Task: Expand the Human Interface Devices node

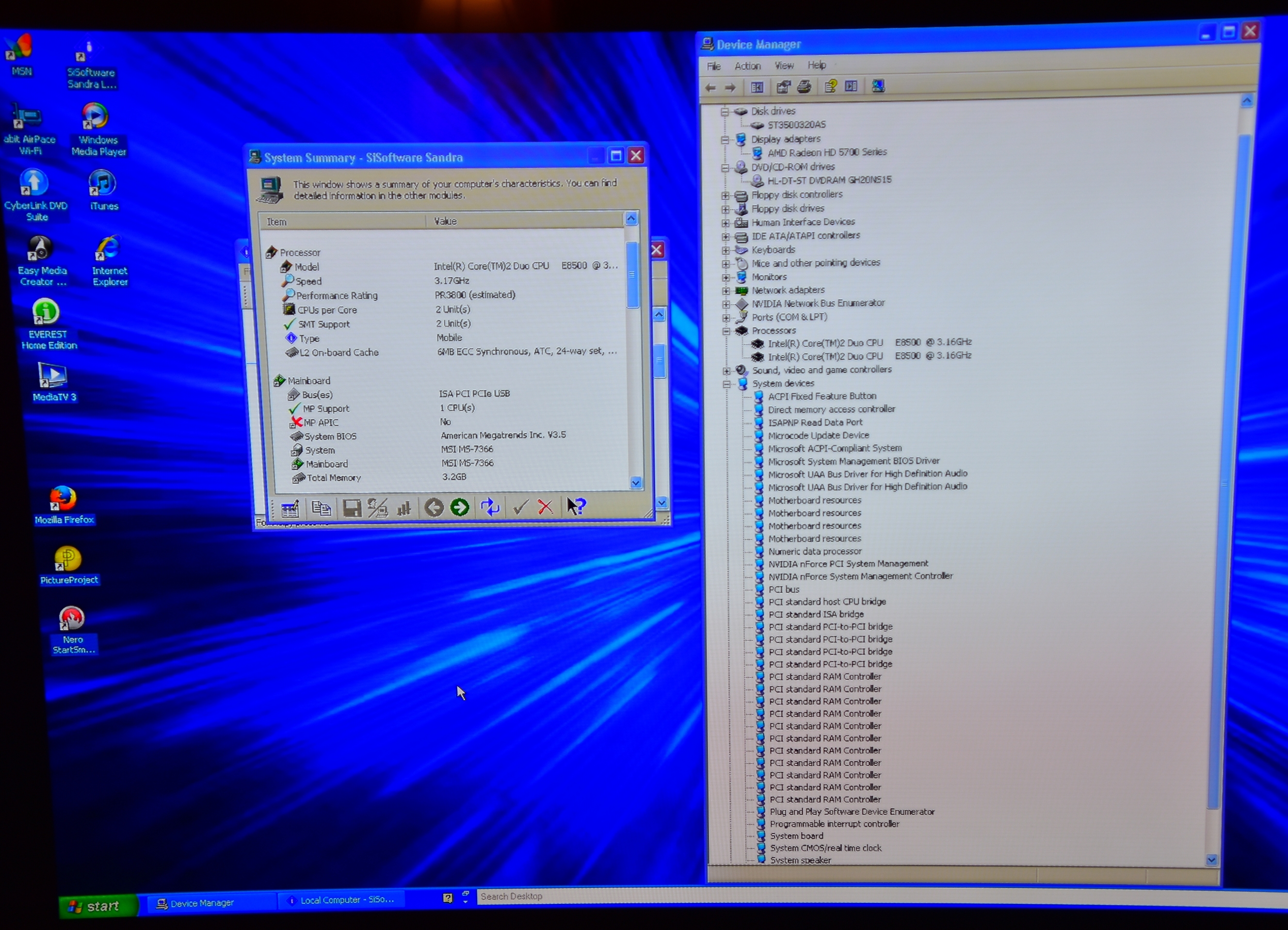Action: [x=725, y=223]
